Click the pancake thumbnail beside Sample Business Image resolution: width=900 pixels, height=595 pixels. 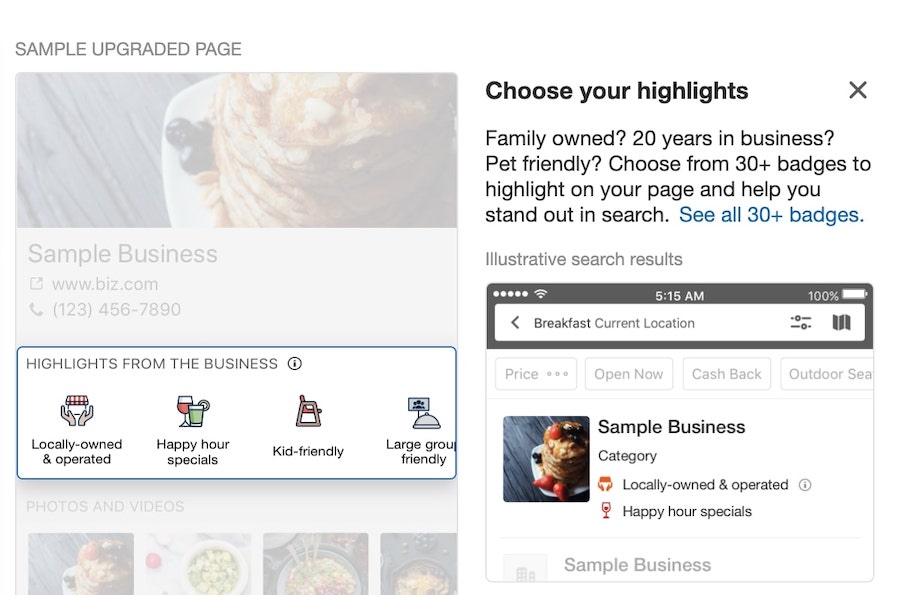[x=546, y=457]
